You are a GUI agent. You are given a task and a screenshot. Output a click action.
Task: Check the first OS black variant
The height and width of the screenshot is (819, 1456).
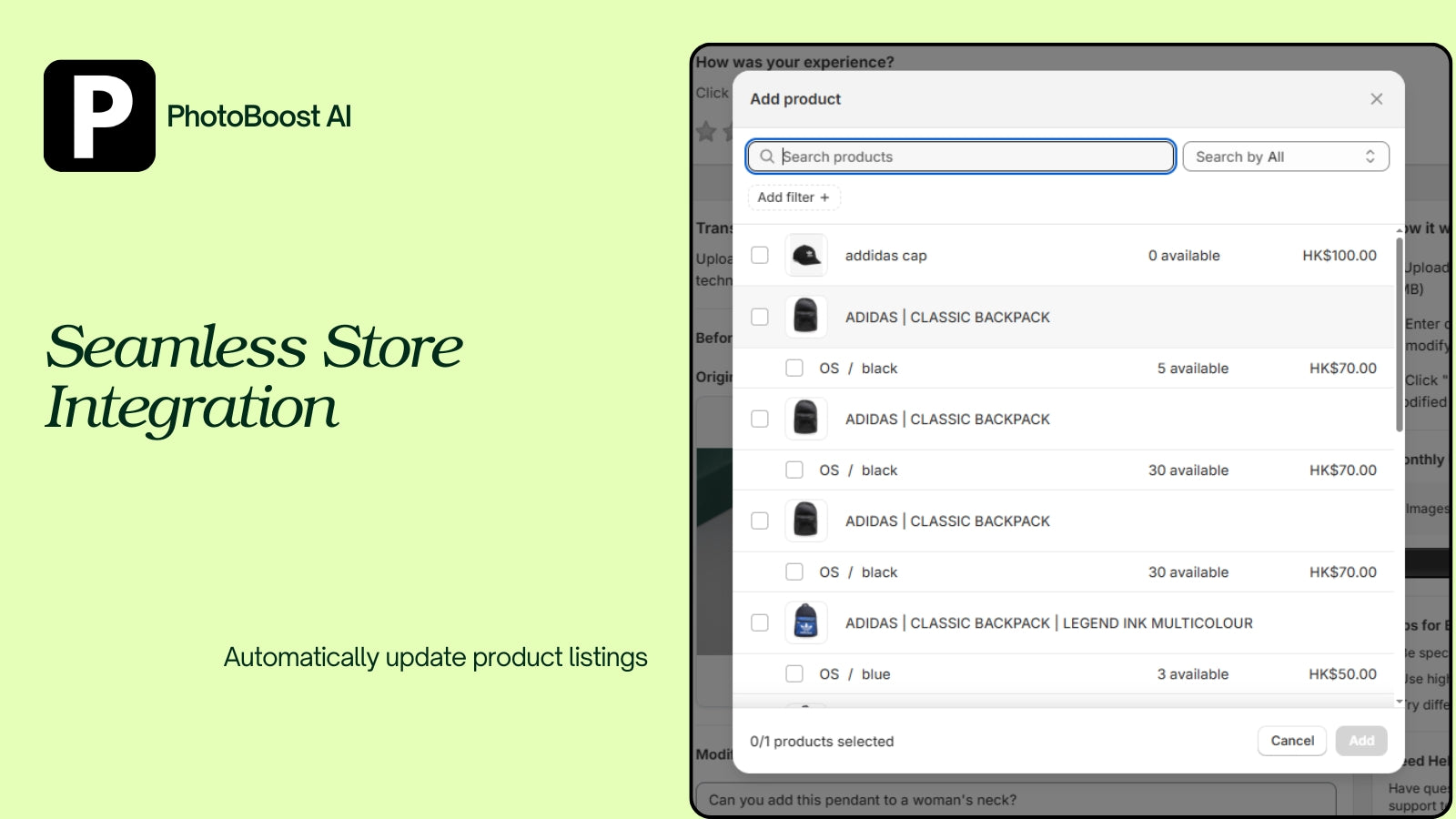[794, 368]
